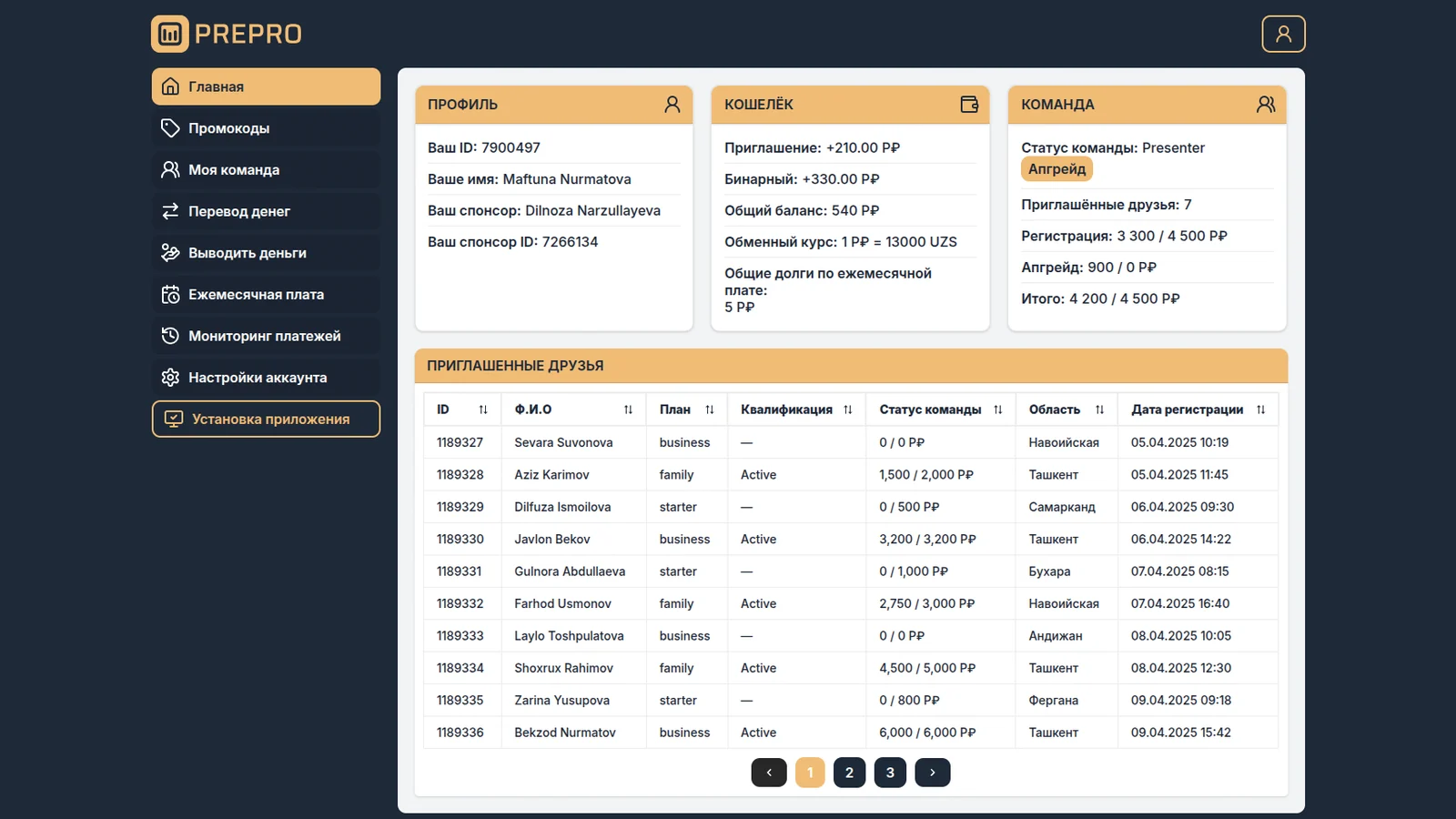This screenshot has width=1456, height=819.
Task: Click the Апгрейд badge button
Action: point(1057,169)
